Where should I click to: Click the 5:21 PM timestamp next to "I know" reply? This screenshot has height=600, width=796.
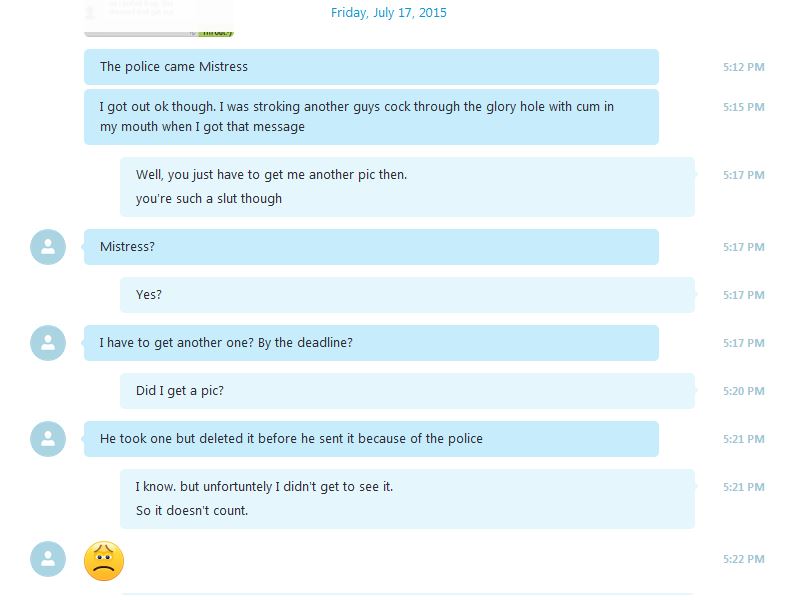point(744,487)
